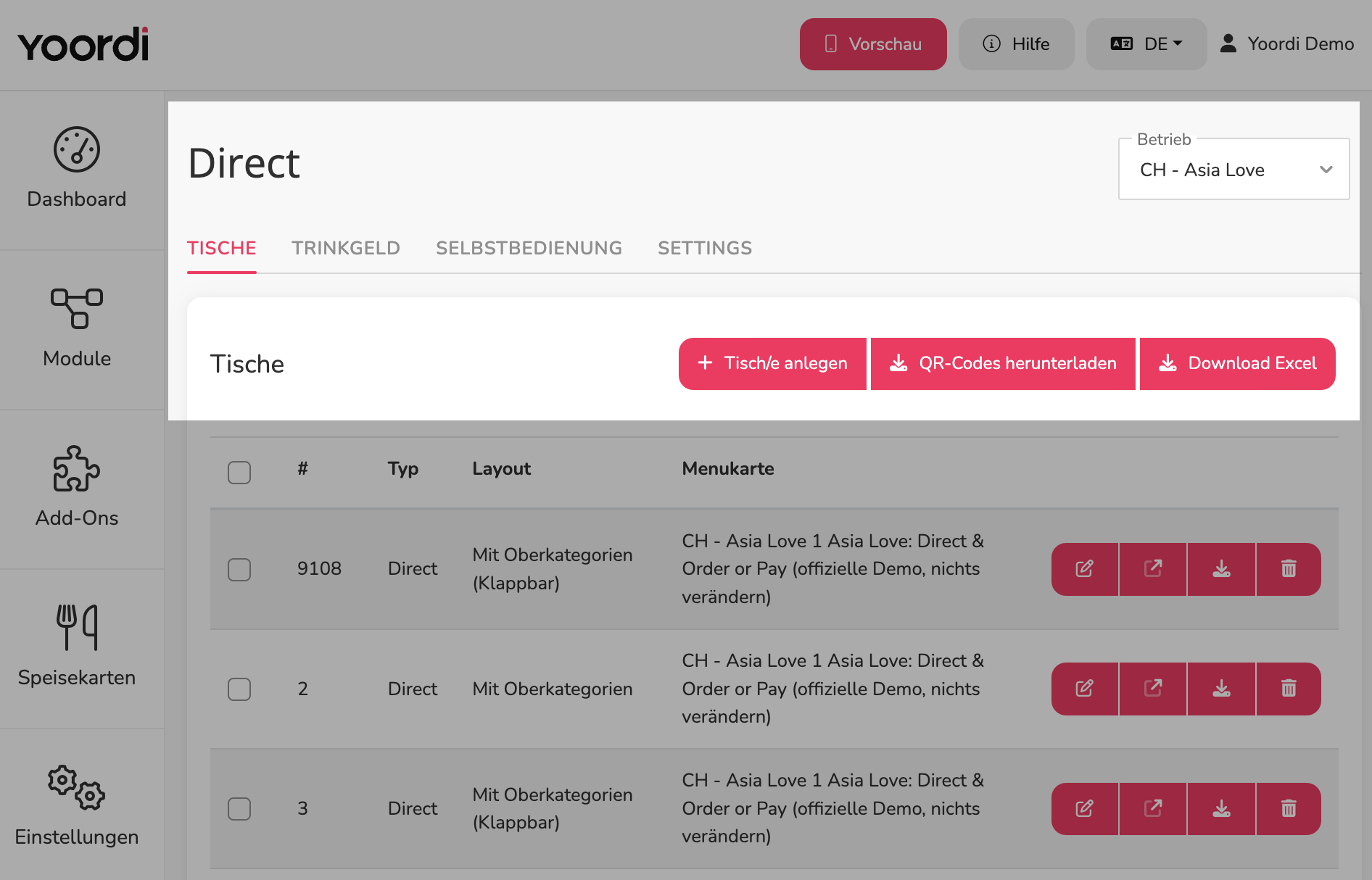Tick the checkbox for table 2
Image resolution: width=1372 pixels, height=880 pixels.
pyautogui.click(x=239, y=689)
